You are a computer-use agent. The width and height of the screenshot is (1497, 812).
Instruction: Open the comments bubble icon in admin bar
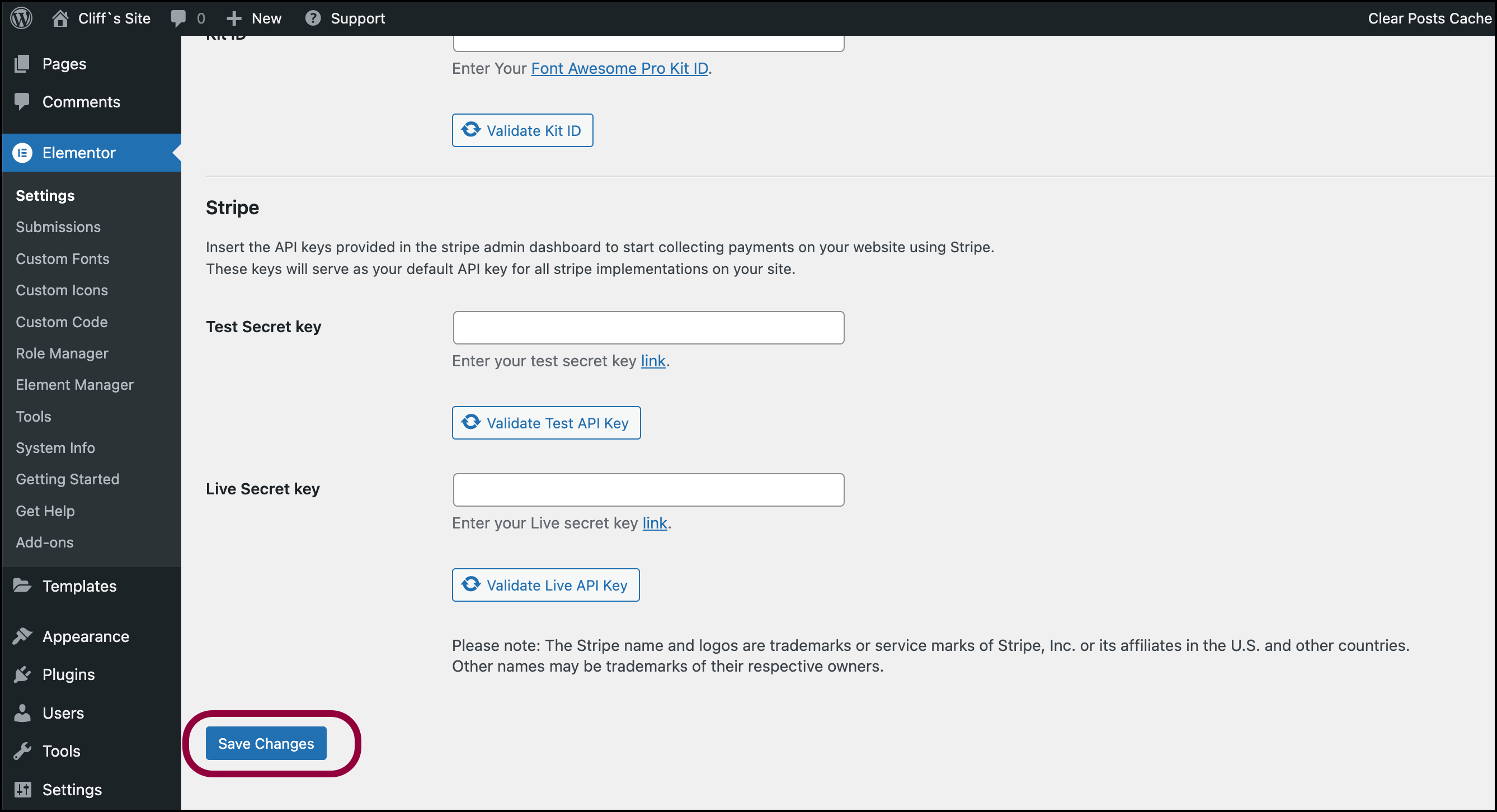178,18
